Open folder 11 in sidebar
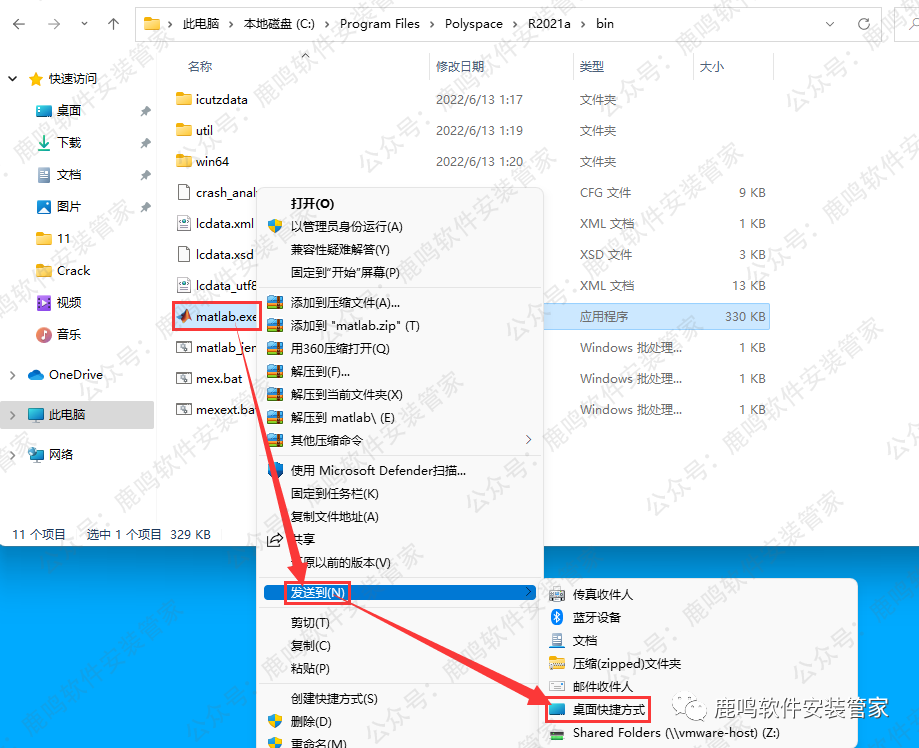Image resolution: width=919 pixels, height=748 pixels. click(x=63, y=239)
